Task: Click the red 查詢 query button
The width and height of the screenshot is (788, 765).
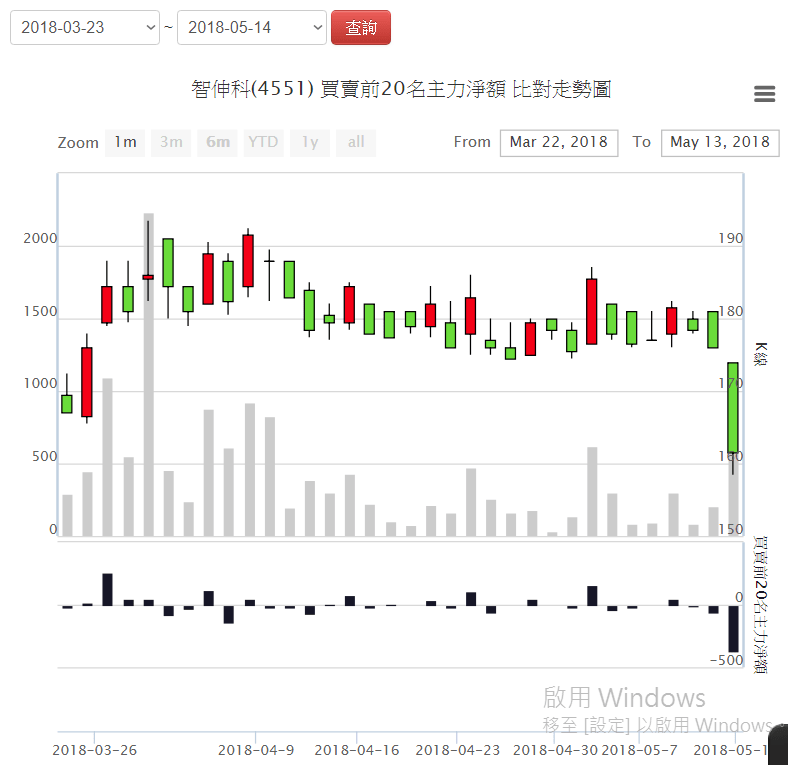Action: [360, 28]
